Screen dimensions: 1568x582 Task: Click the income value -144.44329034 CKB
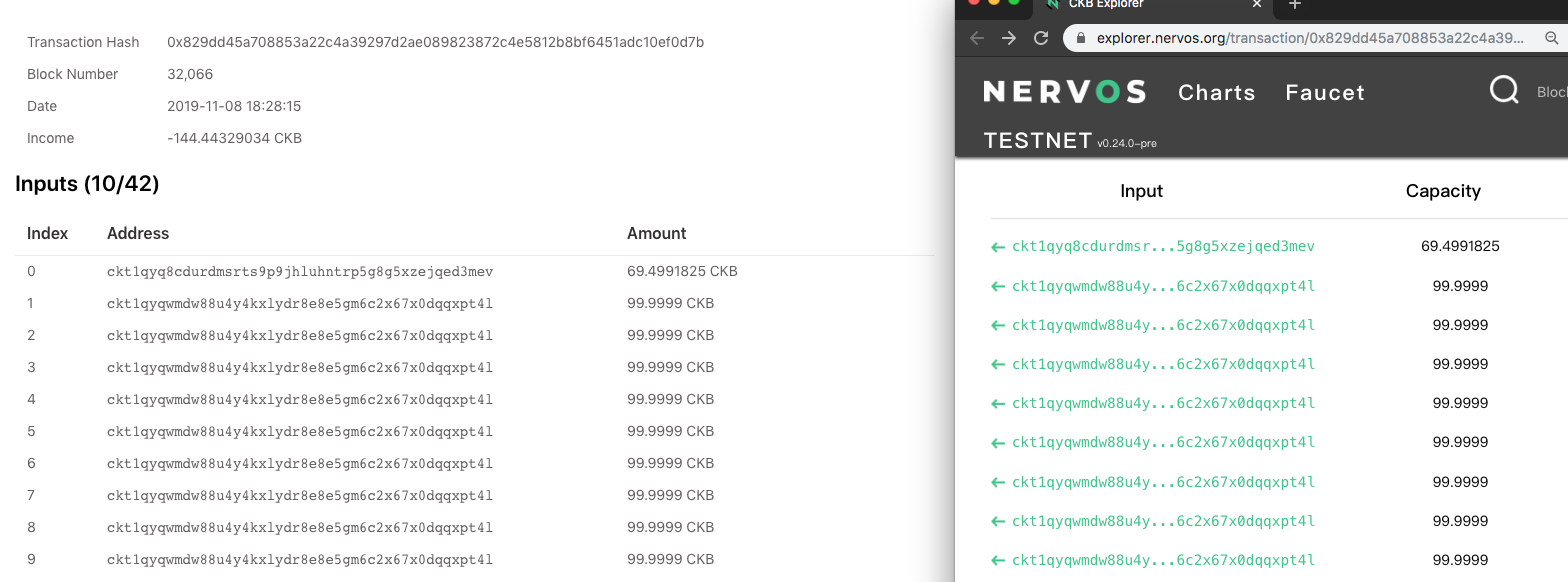(234, 138)
